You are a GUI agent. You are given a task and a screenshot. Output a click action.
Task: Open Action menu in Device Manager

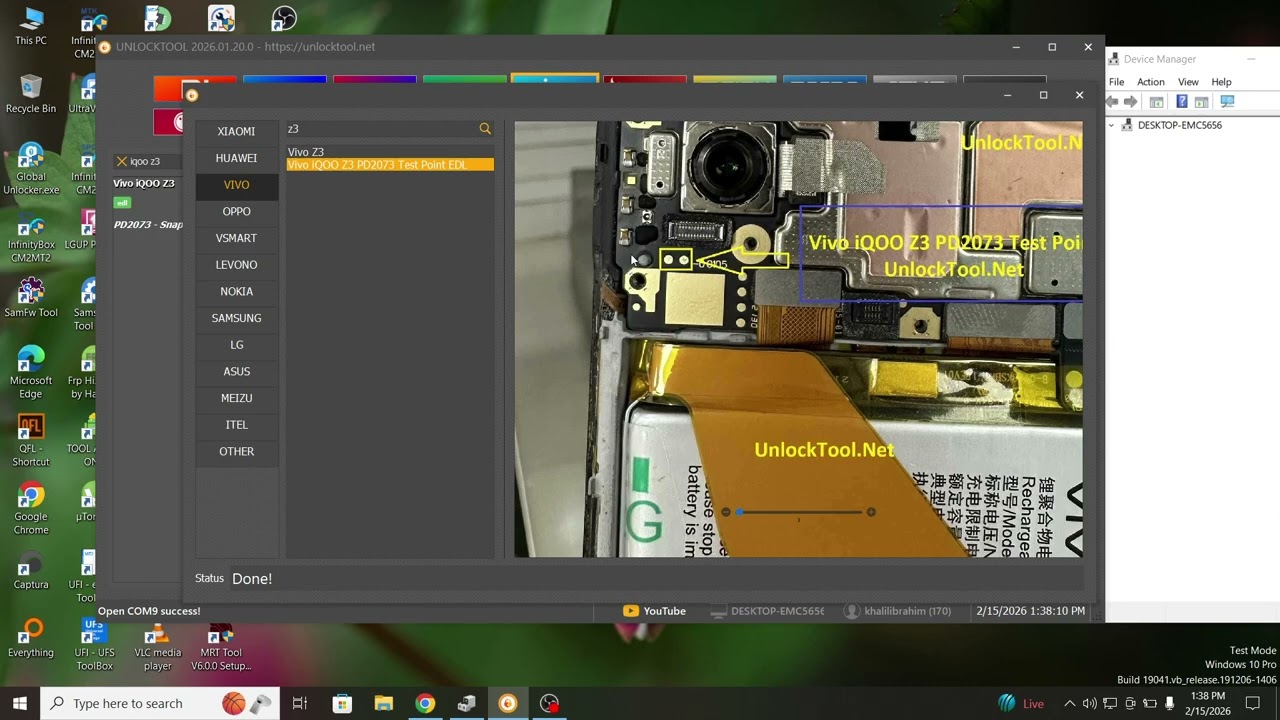click(x=1150, y=82)
